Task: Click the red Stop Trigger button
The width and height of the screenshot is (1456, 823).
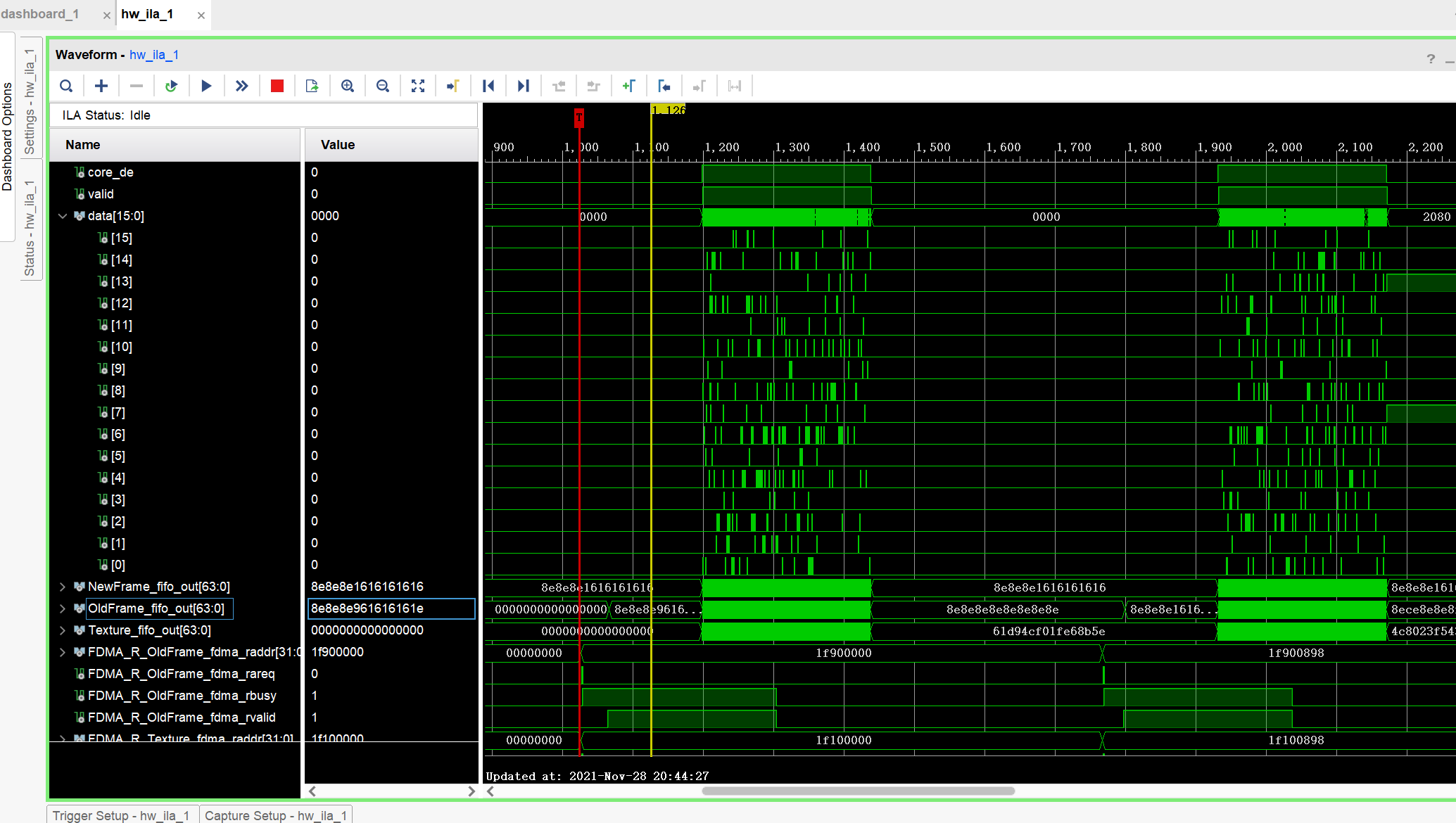Action: click(277, 86)
